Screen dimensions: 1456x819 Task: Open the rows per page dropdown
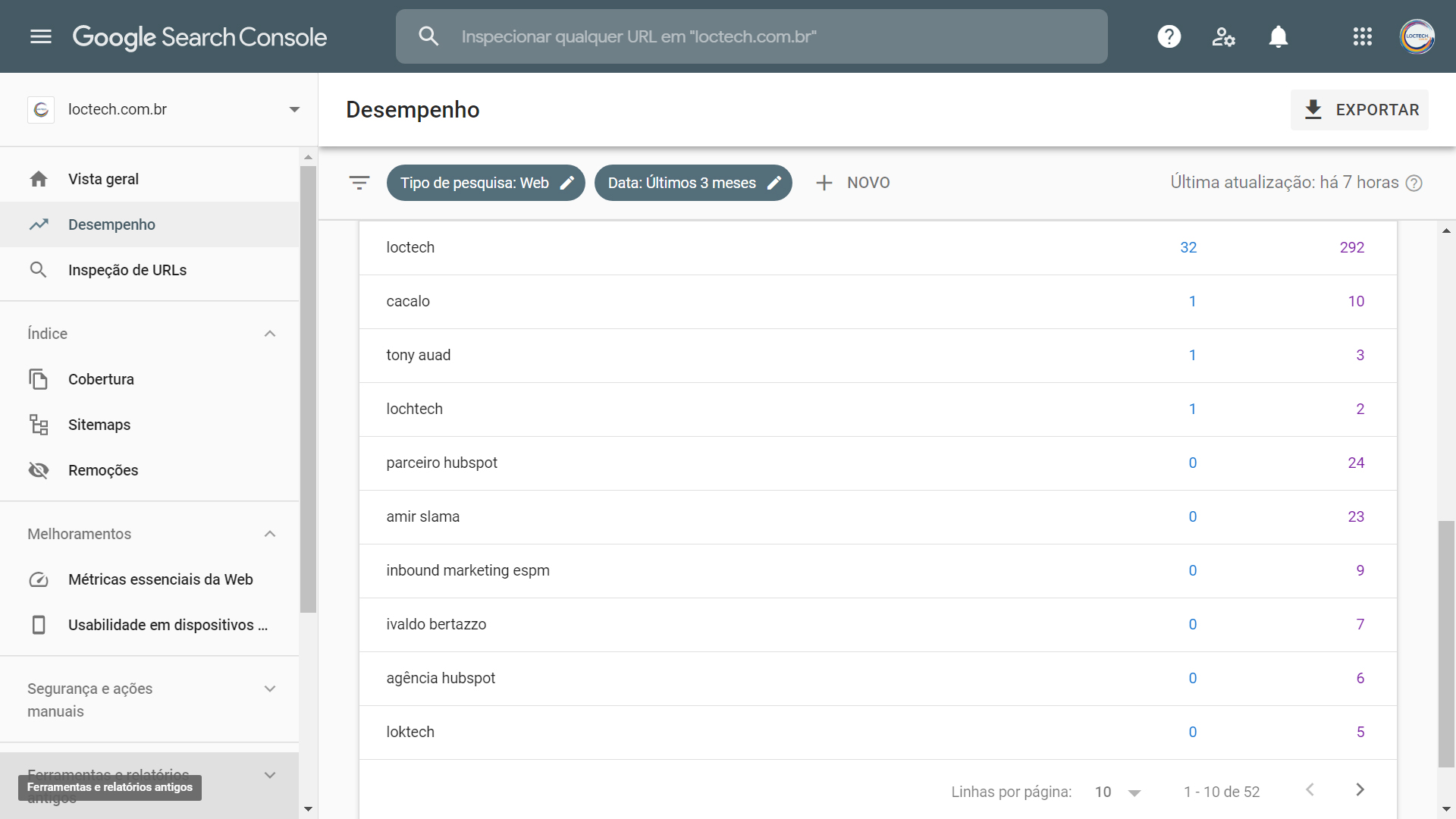tap(1118, 792)
